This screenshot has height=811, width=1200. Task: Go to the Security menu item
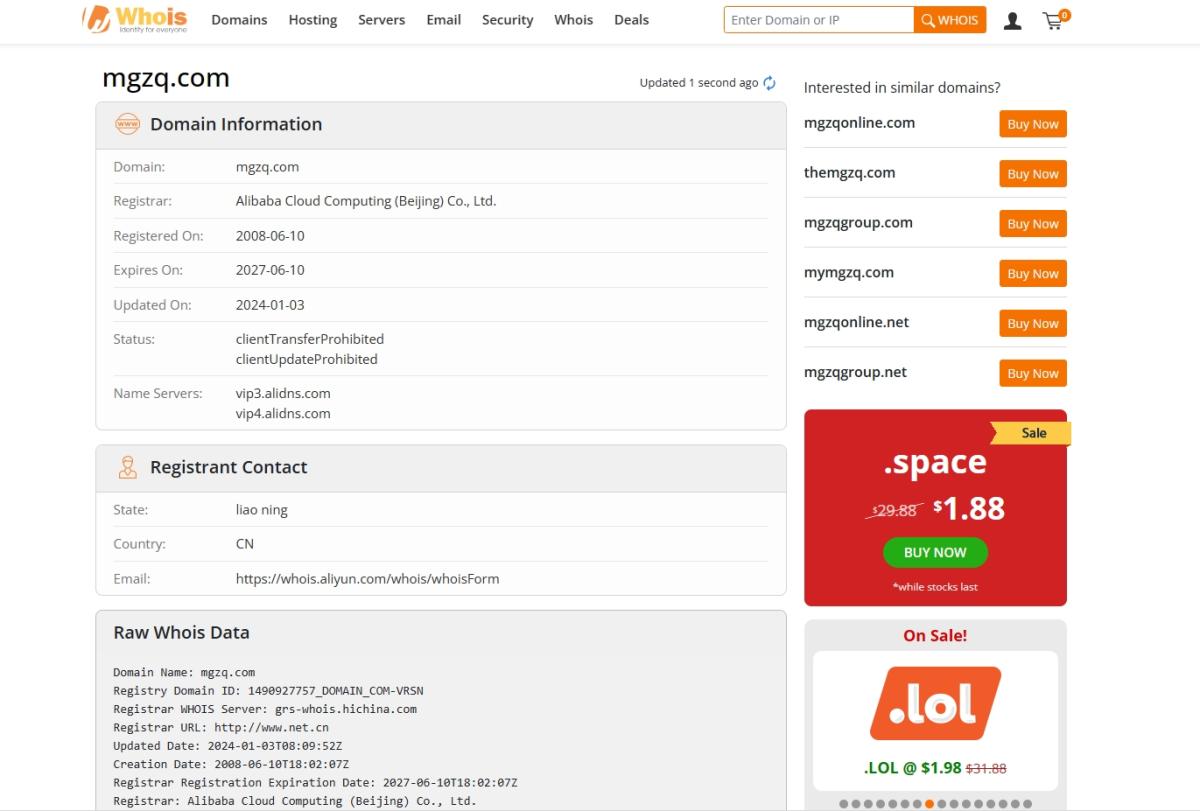click(507, 20)
